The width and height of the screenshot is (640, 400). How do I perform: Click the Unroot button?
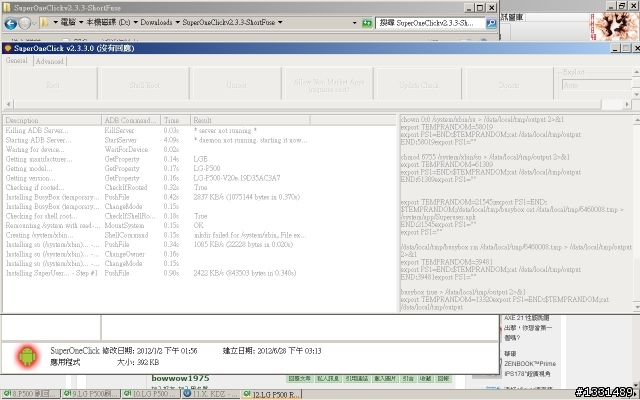pyautogui.click(x=237, y=85)
